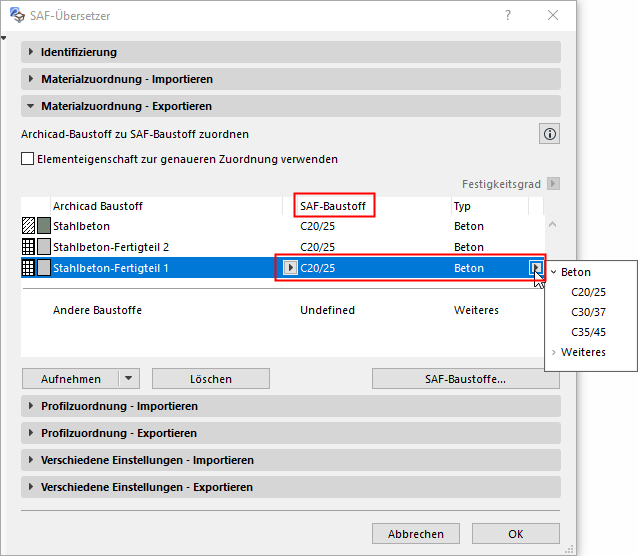Expand Verschiedene Einstellungen - Importieren panel
The image size is (638, 556).
(291, 460)
